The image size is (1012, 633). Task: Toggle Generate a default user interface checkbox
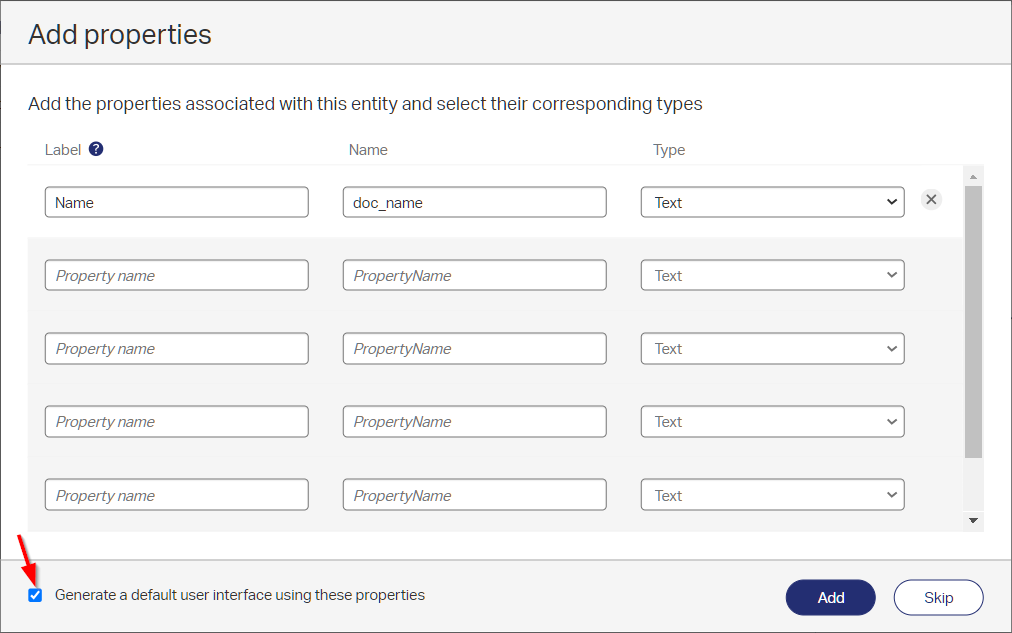point(36,595)
